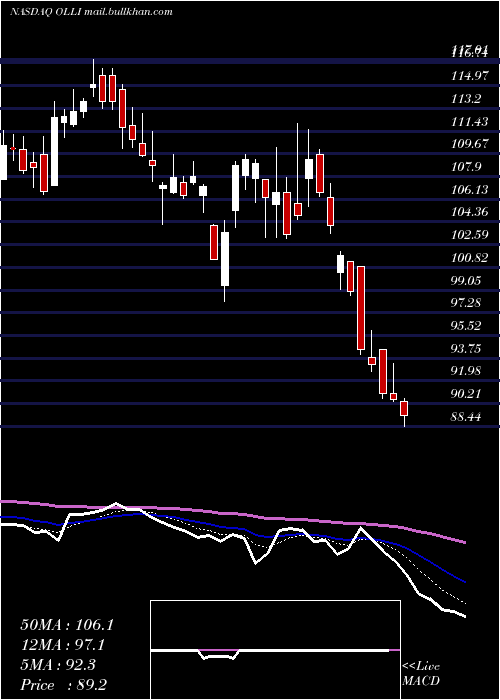Click the <<Live MACD label
This screenshot has width=500, height=700.
coord(421,674)
